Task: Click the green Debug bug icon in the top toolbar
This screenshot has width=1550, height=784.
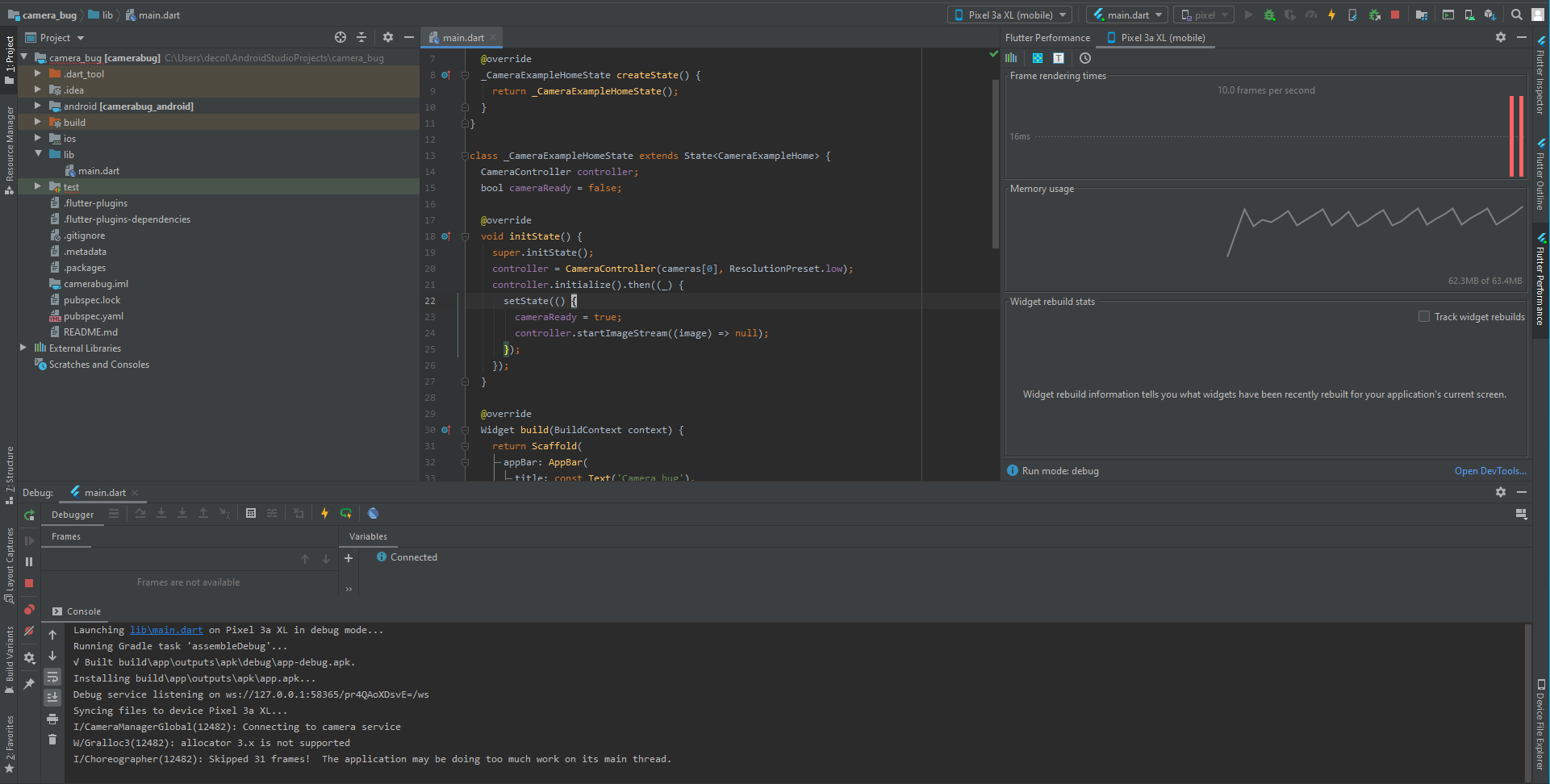Action: coord(1269,15)
